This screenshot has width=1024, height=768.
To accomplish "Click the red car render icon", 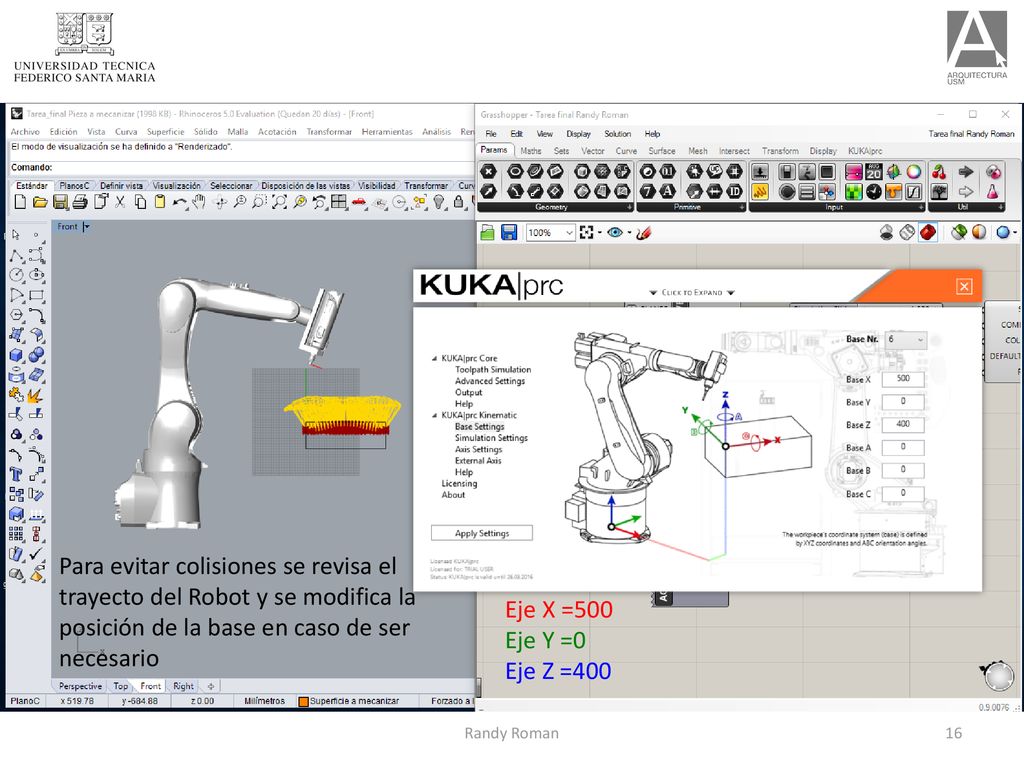I will tap(359, 202).
